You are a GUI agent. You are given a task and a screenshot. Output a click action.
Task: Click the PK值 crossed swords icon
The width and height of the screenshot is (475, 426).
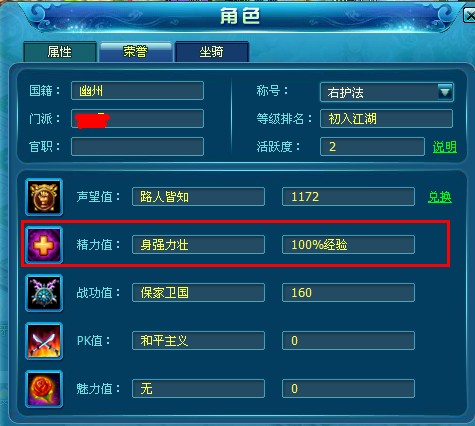(x=44, y=341)
